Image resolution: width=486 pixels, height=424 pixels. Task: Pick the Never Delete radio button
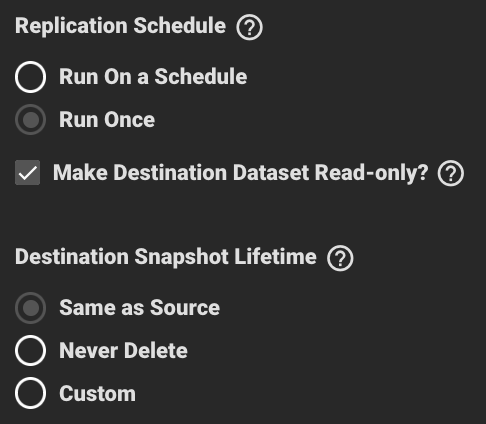click(30, 351)
